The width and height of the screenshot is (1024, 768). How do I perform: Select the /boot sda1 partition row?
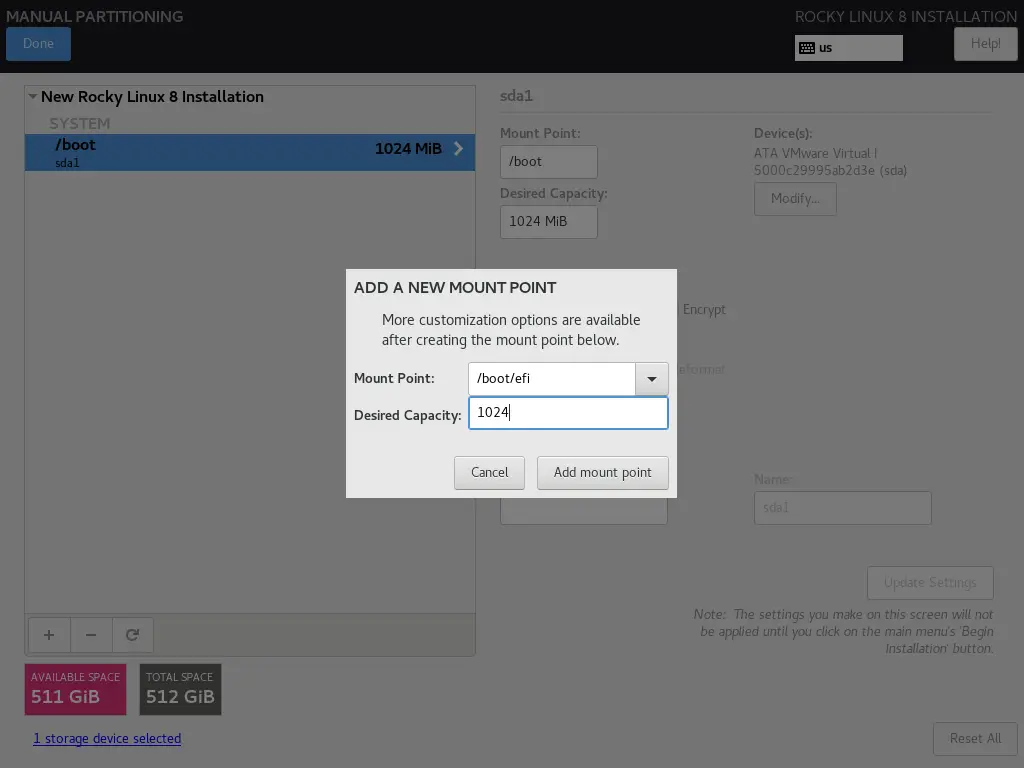pyautogui.click(x=249, y=153)
